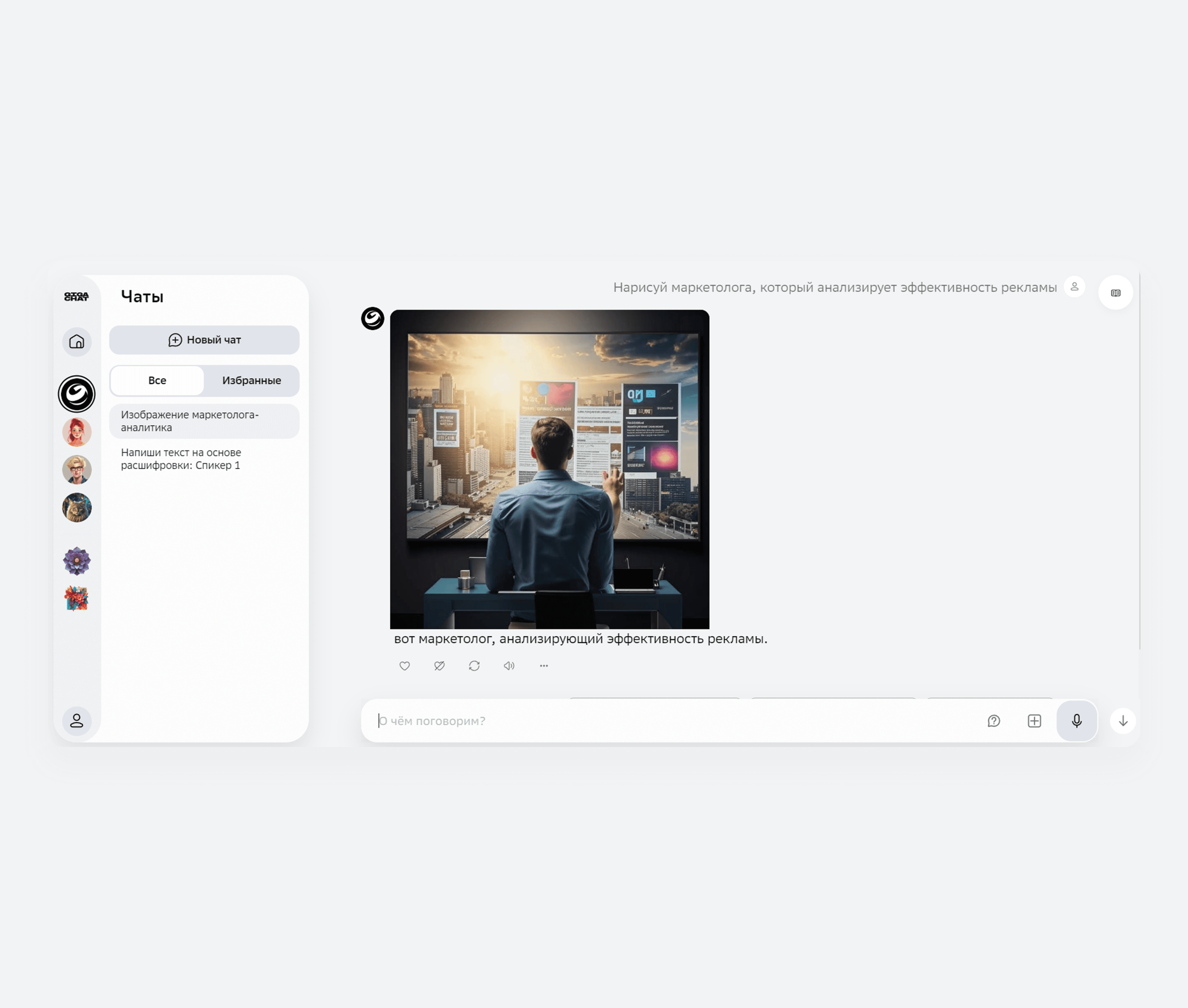Open the red-haired girl assistant avatar
Viewport: 1188px width, 1008px height.
coord(76,432)
